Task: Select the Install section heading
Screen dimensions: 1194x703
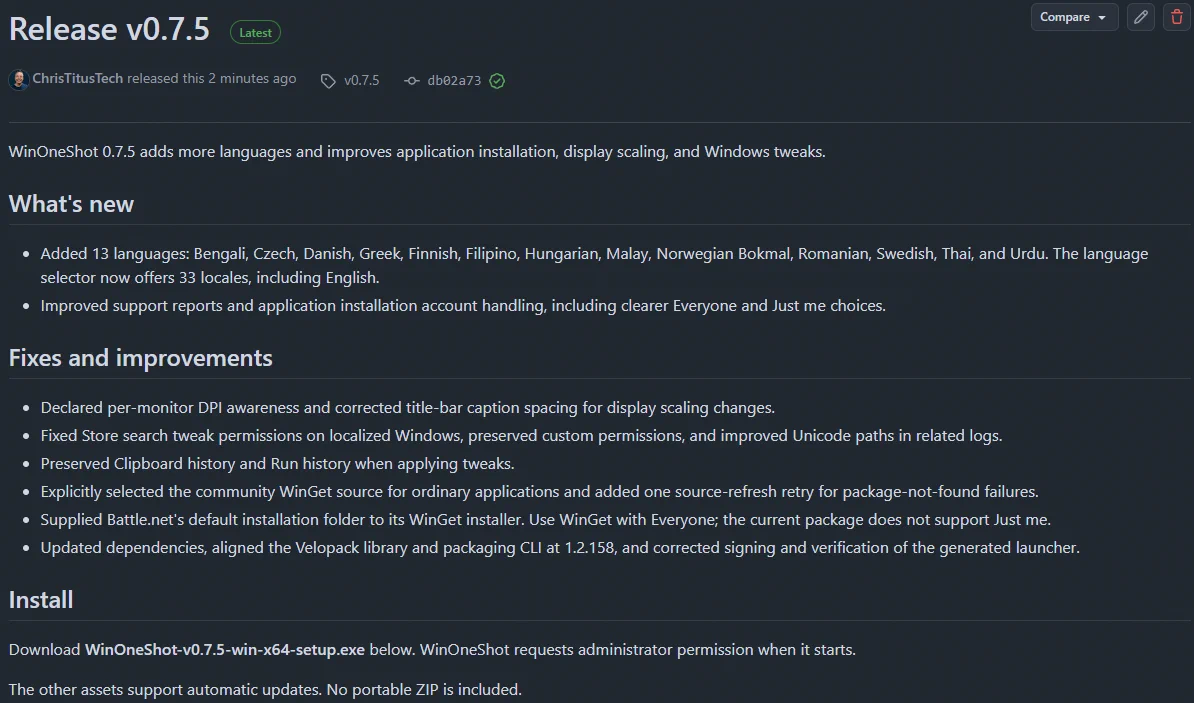Action: 41,600
